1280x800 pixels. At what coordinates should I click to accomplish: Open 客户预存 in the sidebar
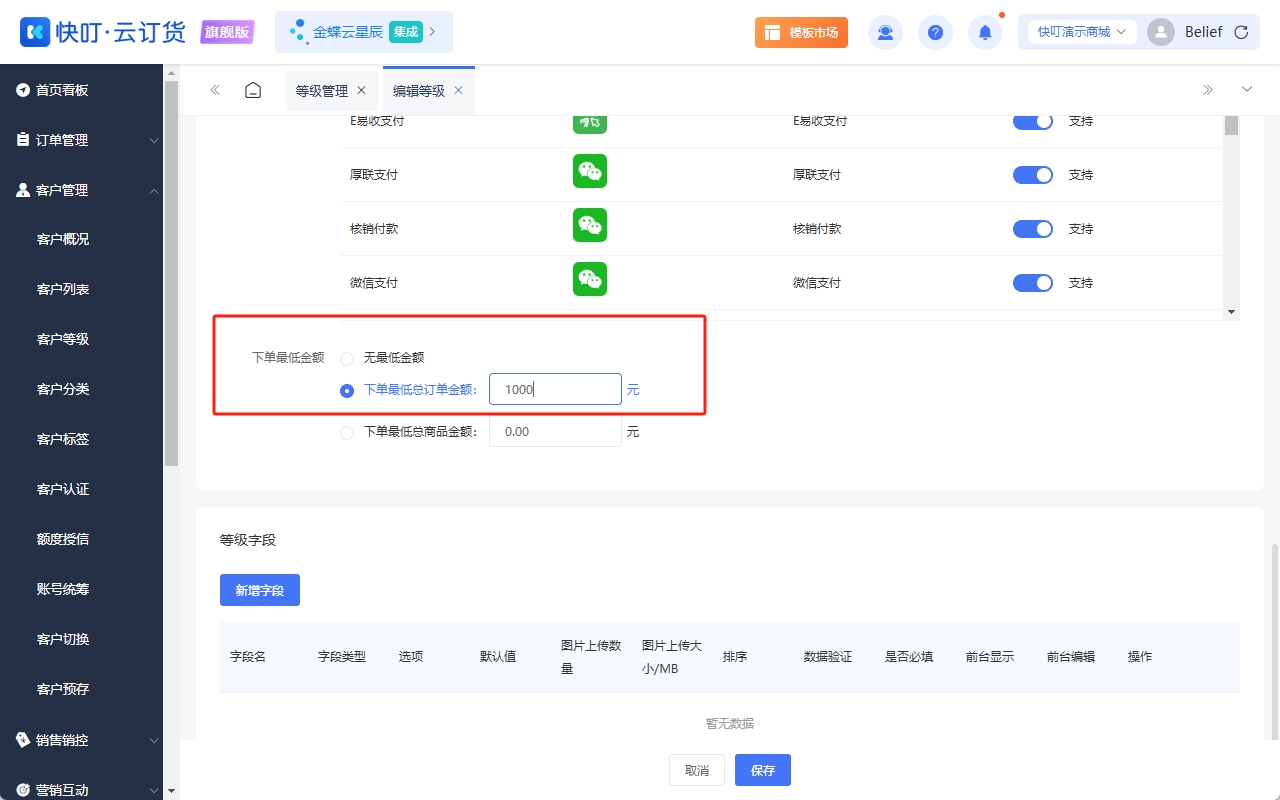coord(63,689)
